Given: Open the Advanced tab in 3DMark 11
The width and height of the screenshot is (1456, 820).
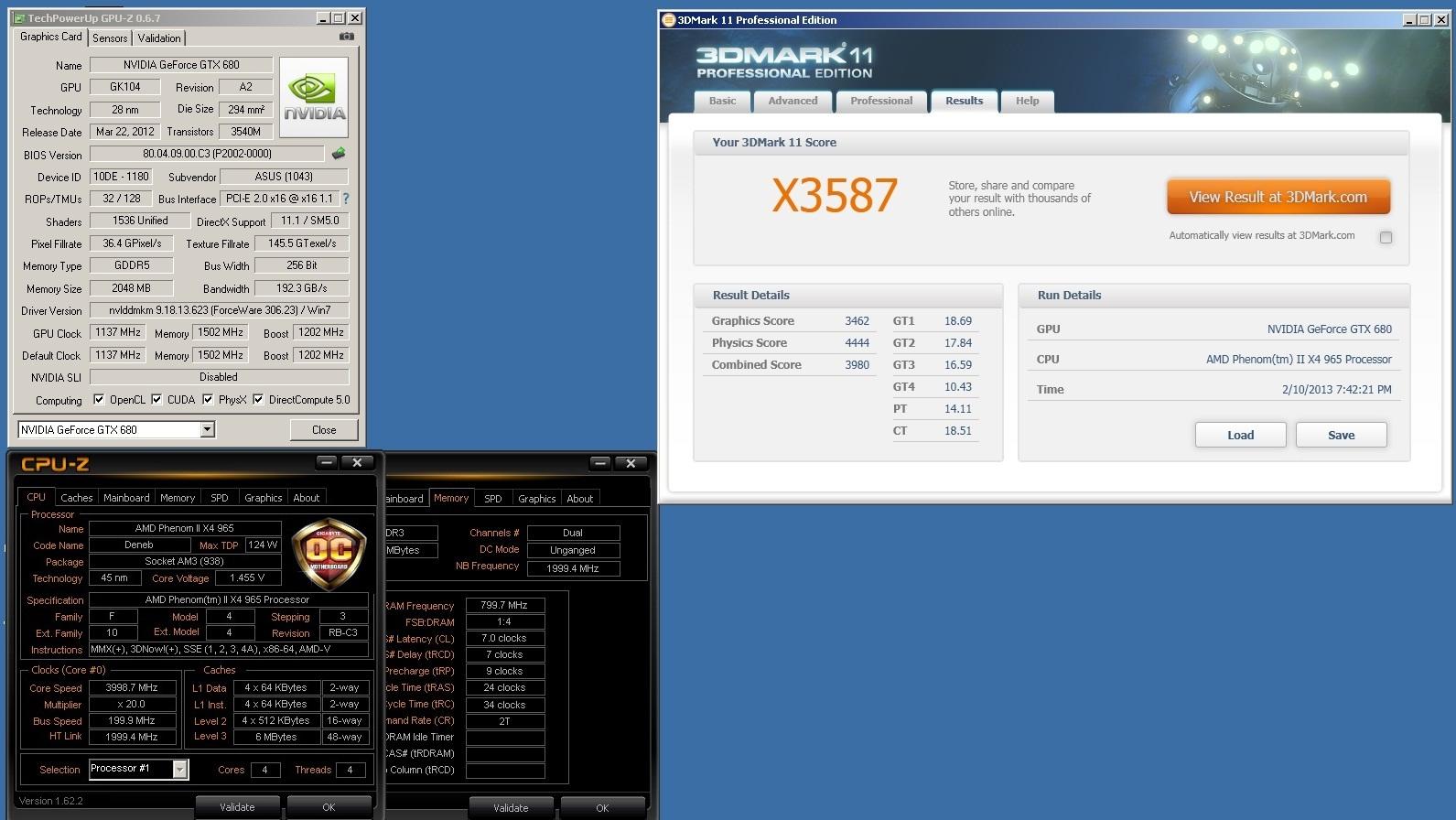Looking at the screenshot, I should 793,101.
